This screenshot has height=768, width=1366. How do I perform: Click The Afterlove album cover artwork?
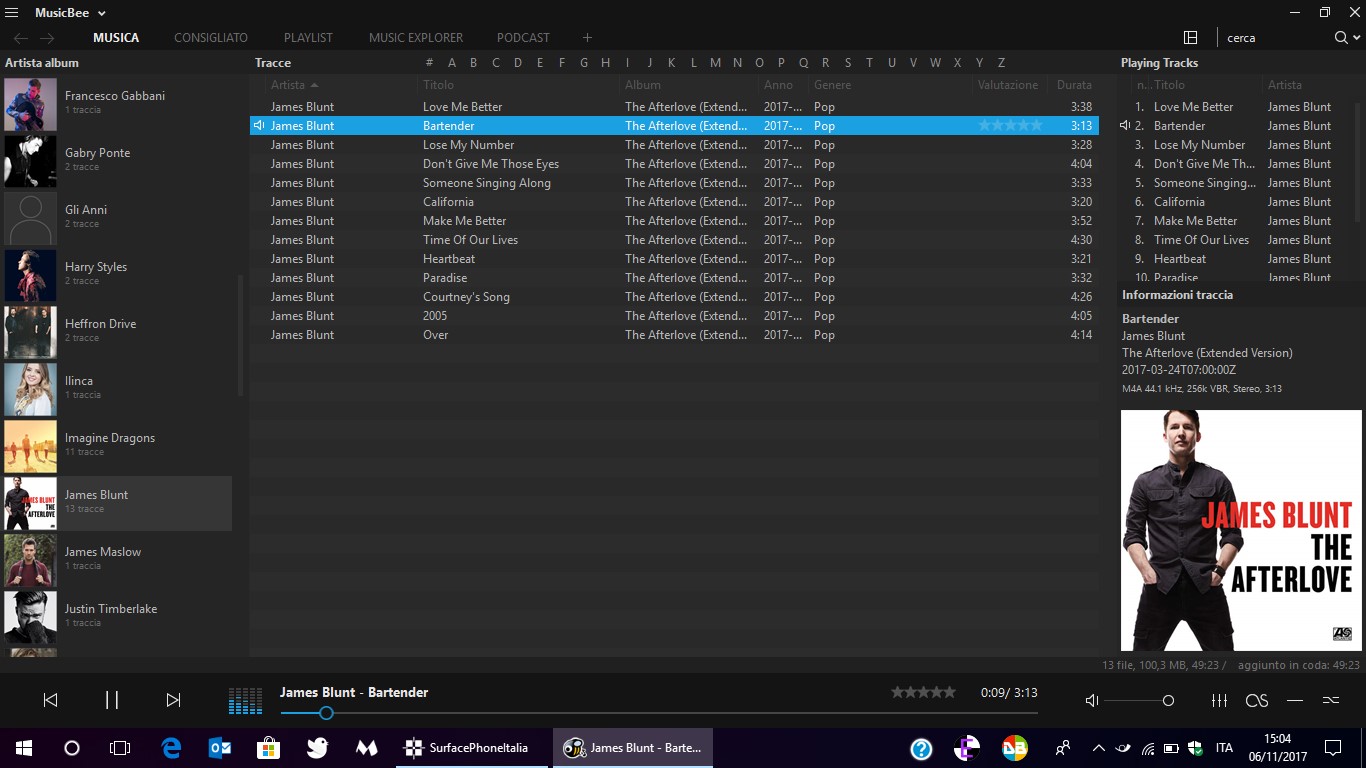click(x=1241, y=530)
